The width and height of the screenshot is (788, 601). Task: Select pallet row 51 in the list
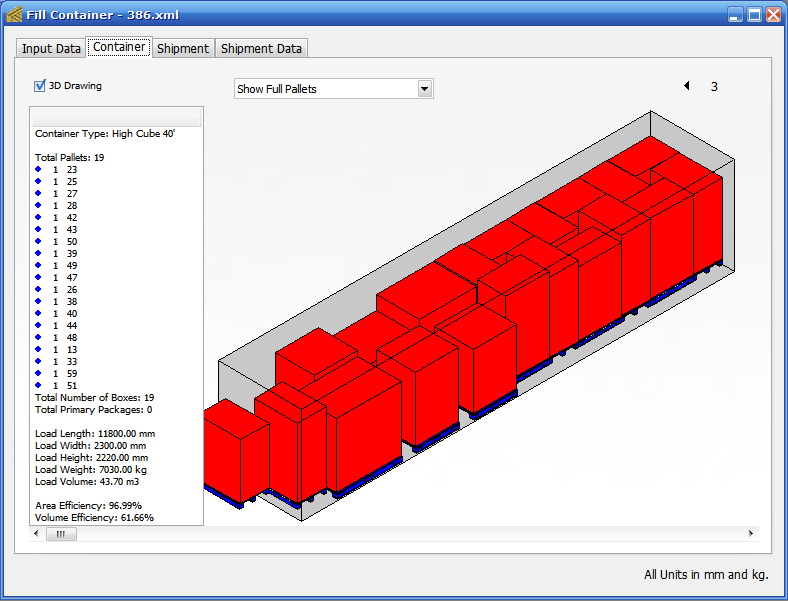[56, 386]
